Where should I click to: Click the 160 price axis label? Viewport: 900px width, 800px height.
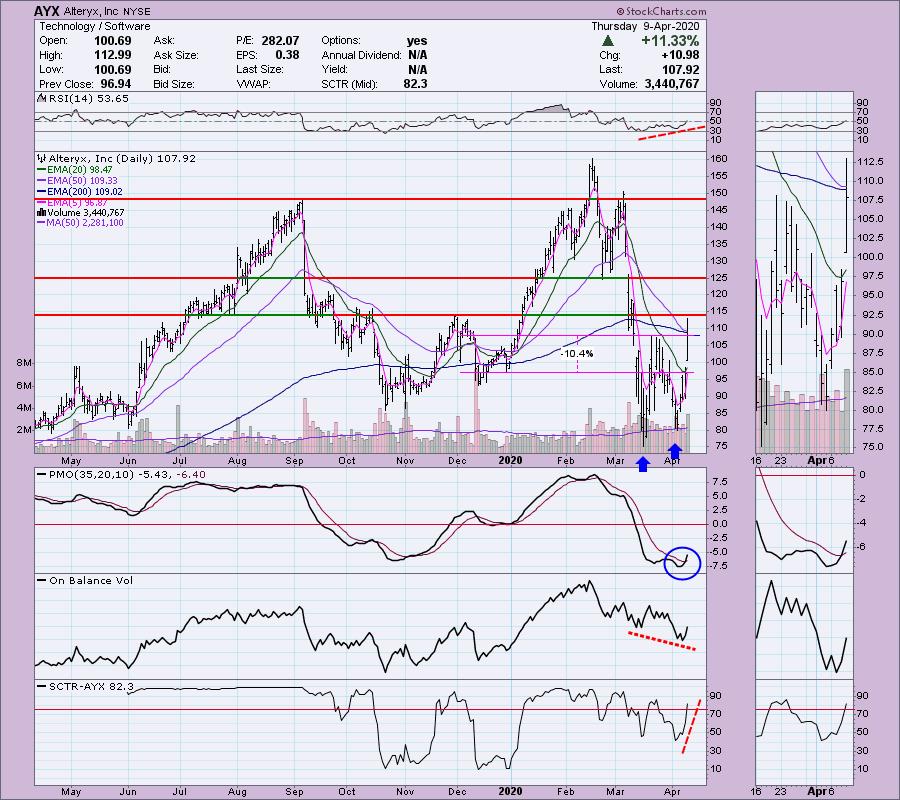click(x=719, y=159)
